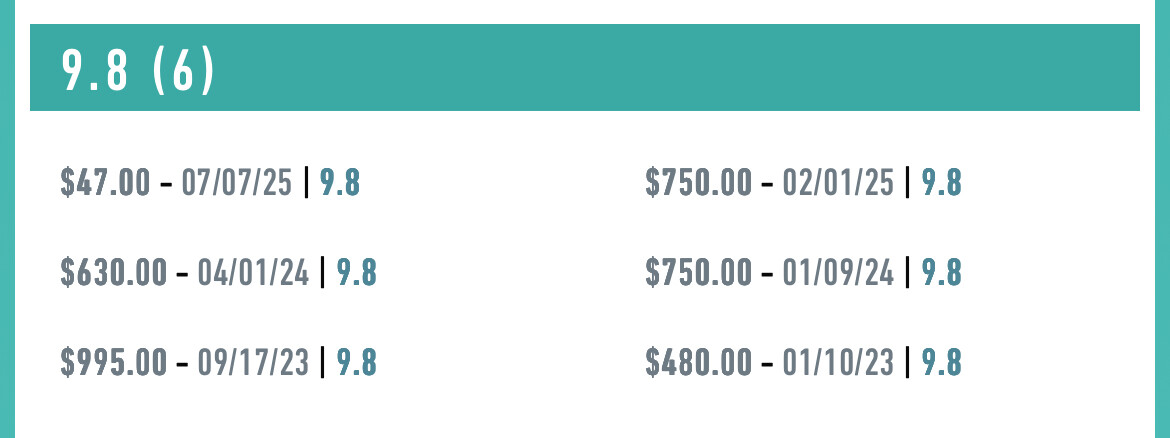Screen dimensions: 1170x438
Task: Select the 9.8 grade link beside 01/10/23
Action: 942,362
